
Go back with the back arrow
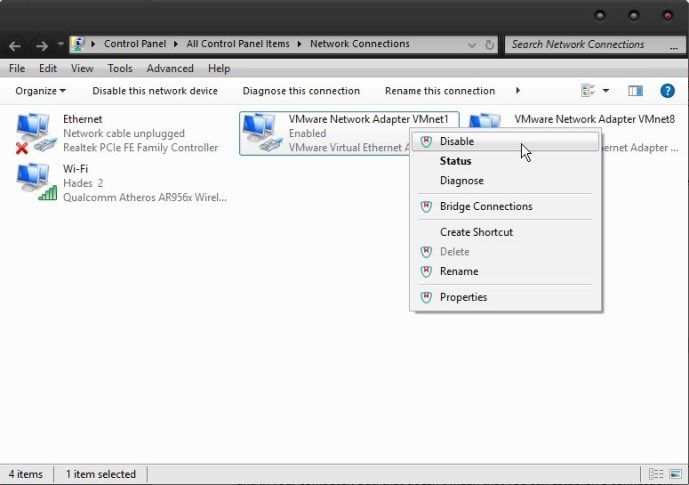(15, 45)
